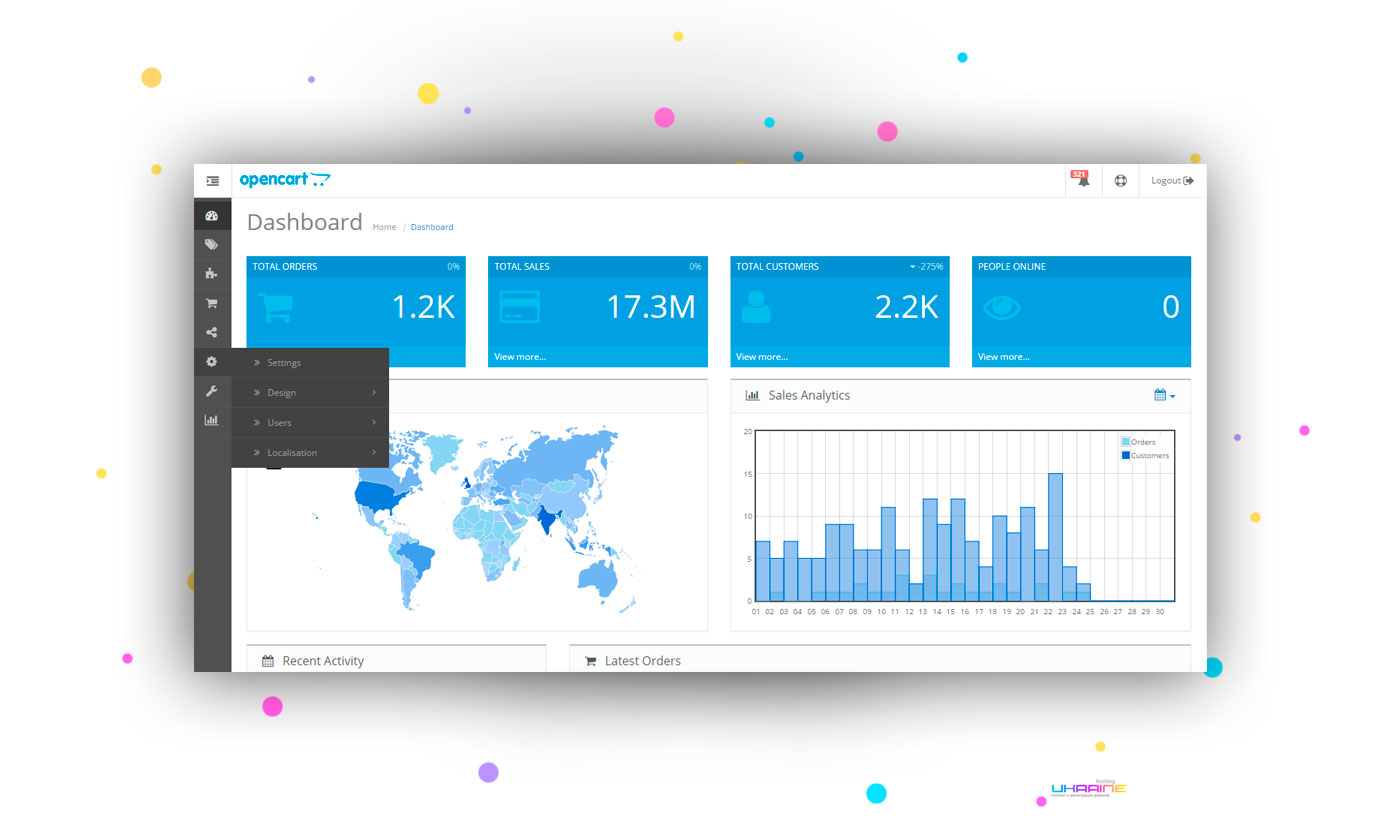Open Sales Analytics calendar range dropdown
The image size is (1400, 835).
click(x=1164, y=395)
